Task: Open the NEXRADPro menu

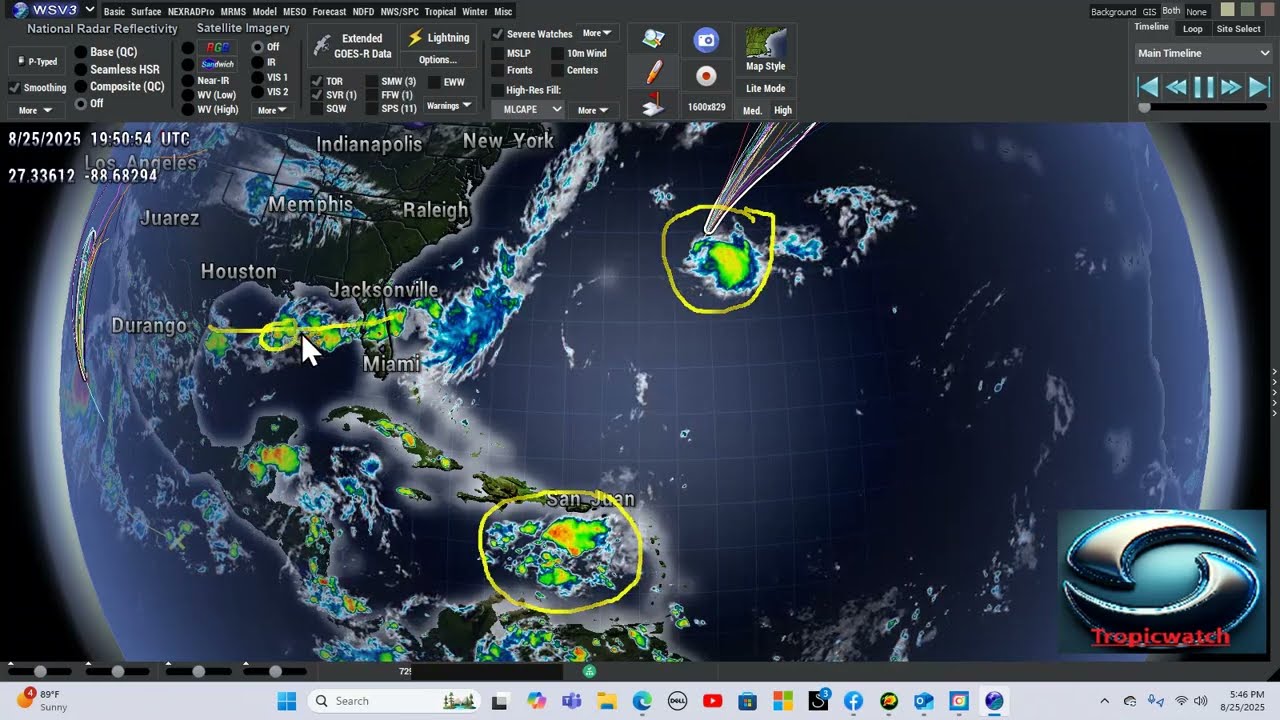Action: 191,11
